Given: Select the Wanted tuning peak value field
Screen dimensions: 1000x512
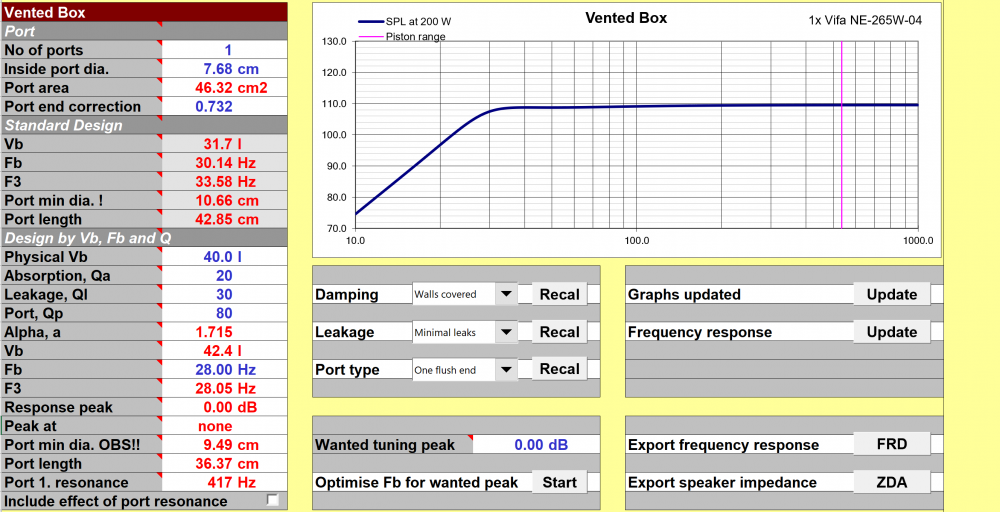Looking at the screenshot, I should pyautogui.click(x=535, y=445).
